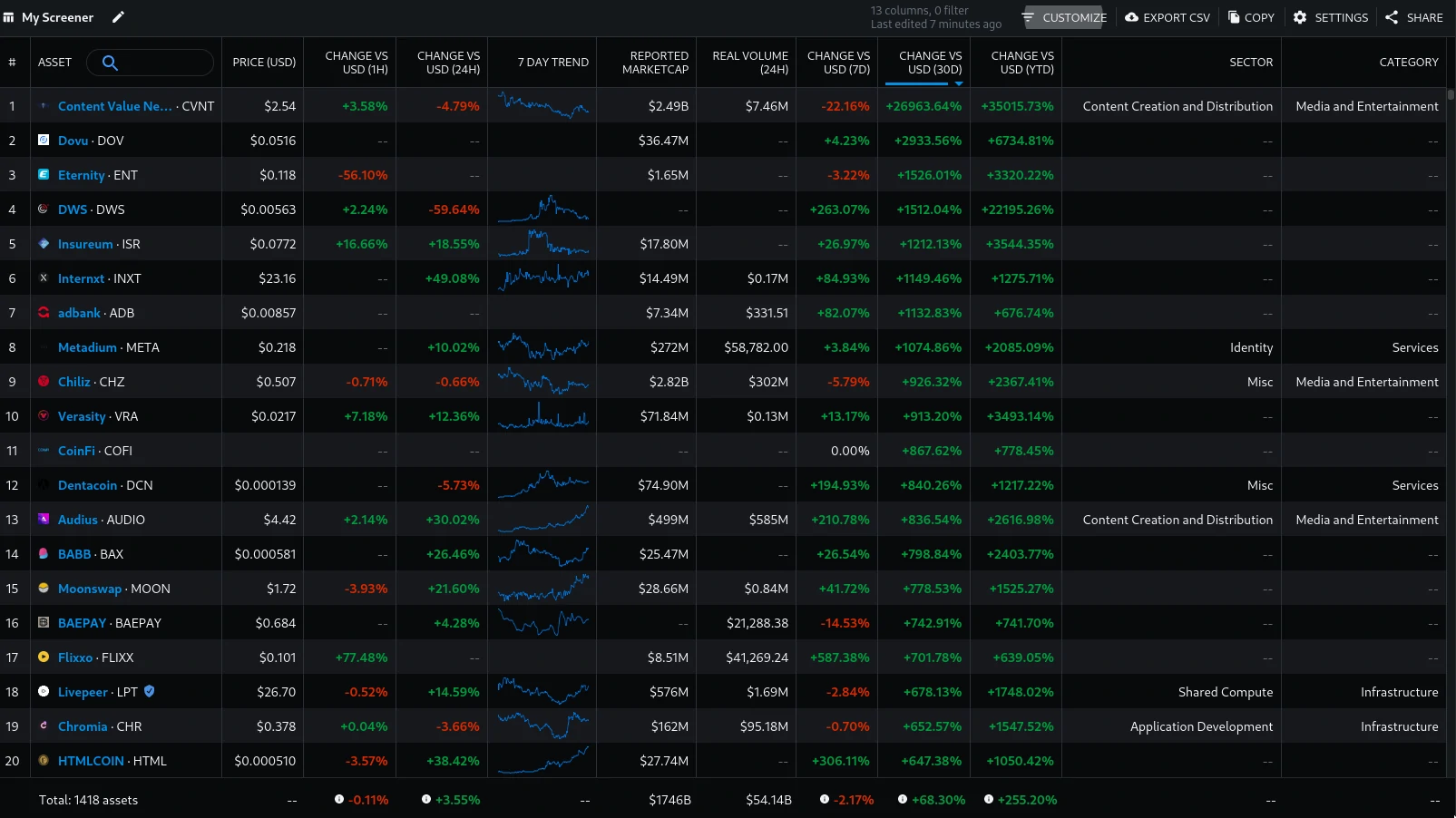The width and height of the screenshot is (1456, 818).
Task: Click the asset search field
Action: 151,63
